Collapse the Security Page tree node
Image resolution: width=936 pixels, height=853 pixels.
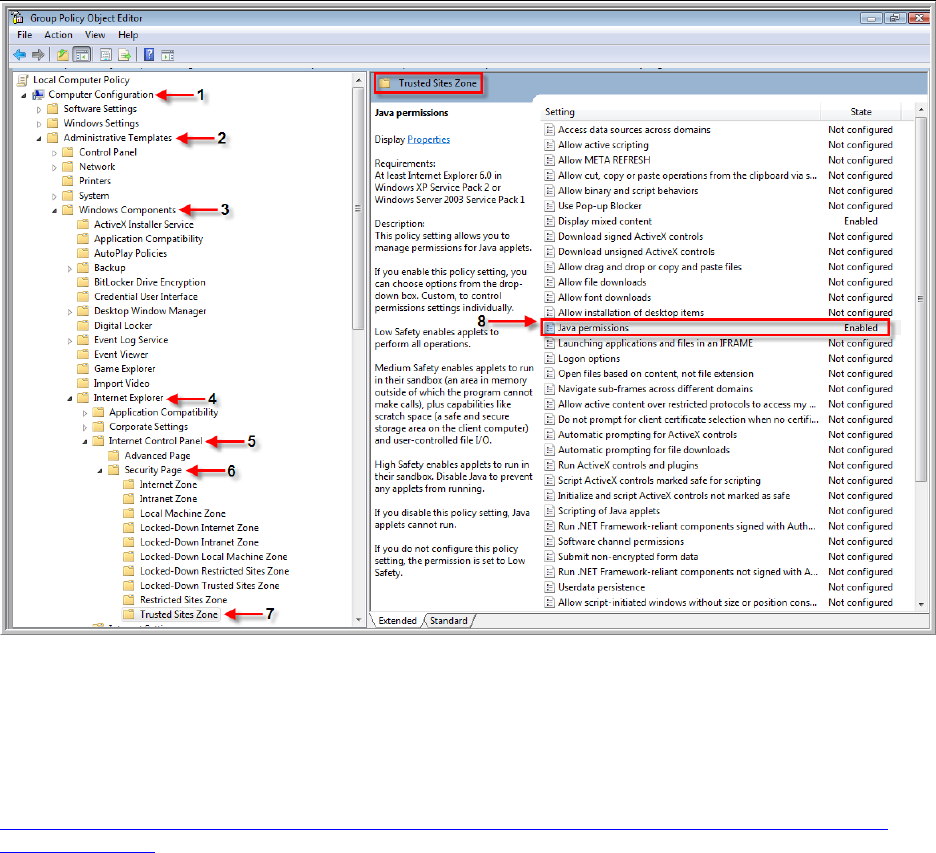click(x=99, y=469)
